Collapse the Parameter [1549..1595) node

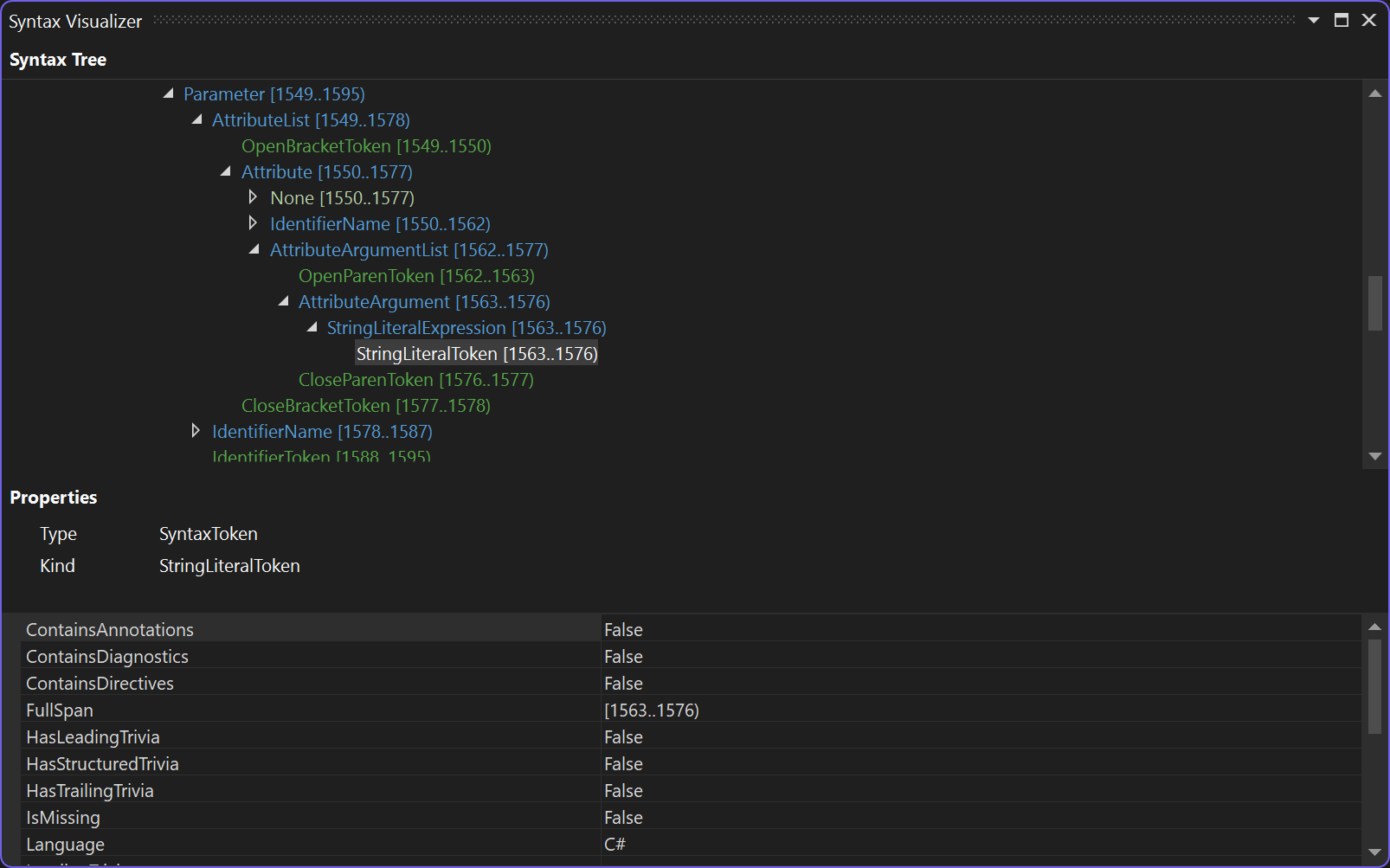pyautogui.click(x=168, y=93)
